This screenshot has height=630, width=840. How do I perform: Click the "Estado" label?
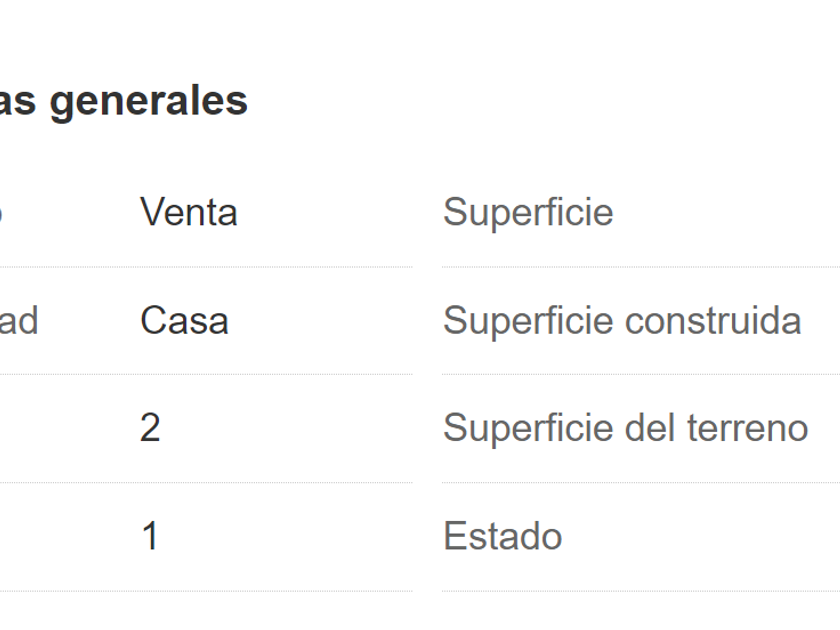pos(502,537)
